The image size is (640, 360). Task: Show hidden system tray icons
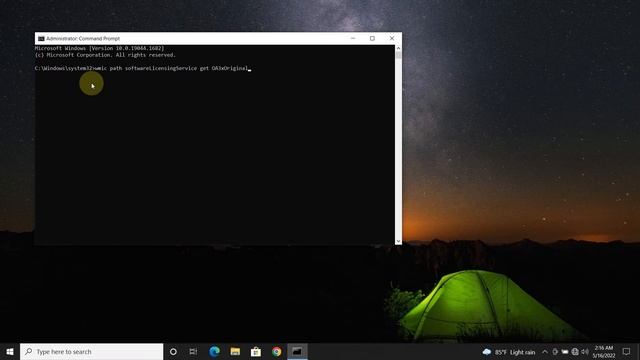(x=545, y=352)
